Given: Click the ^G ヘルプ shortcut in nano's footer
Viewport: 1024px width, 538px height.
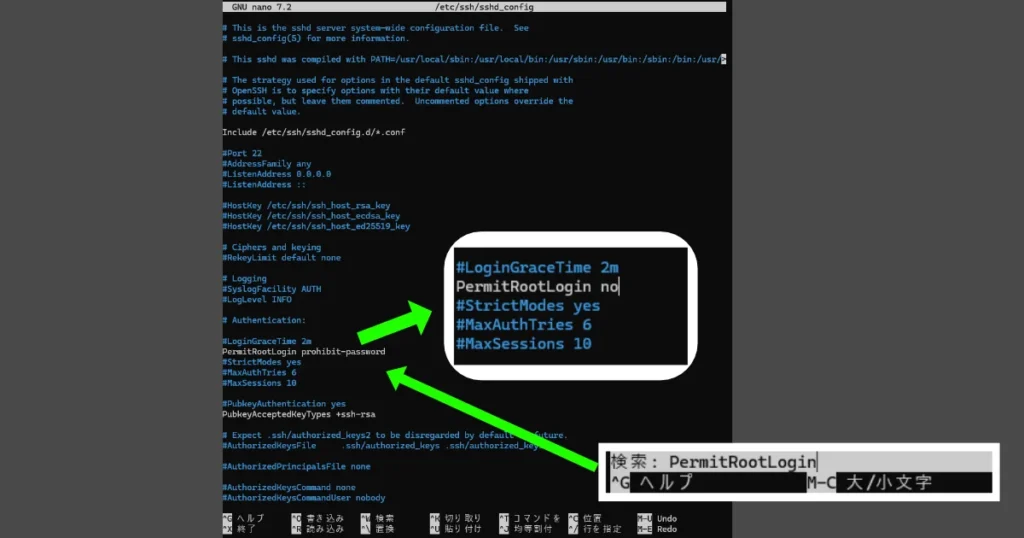Looking at the screenshot, I should pyautogui.click(x=244, y=518).
